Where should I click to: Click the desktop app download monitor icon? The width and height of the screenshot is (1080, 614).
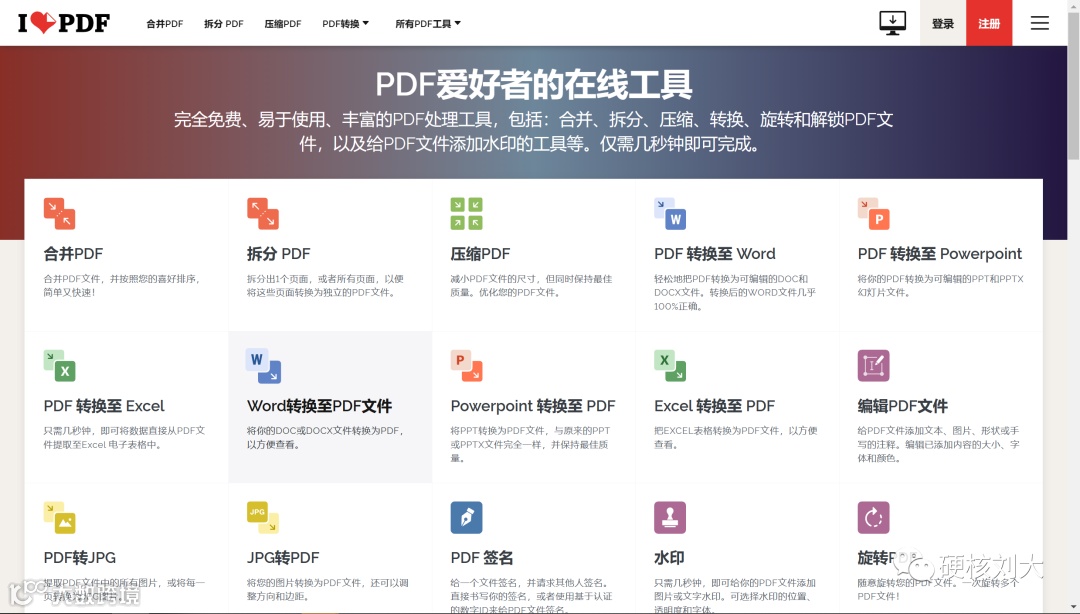pos(893,23)
